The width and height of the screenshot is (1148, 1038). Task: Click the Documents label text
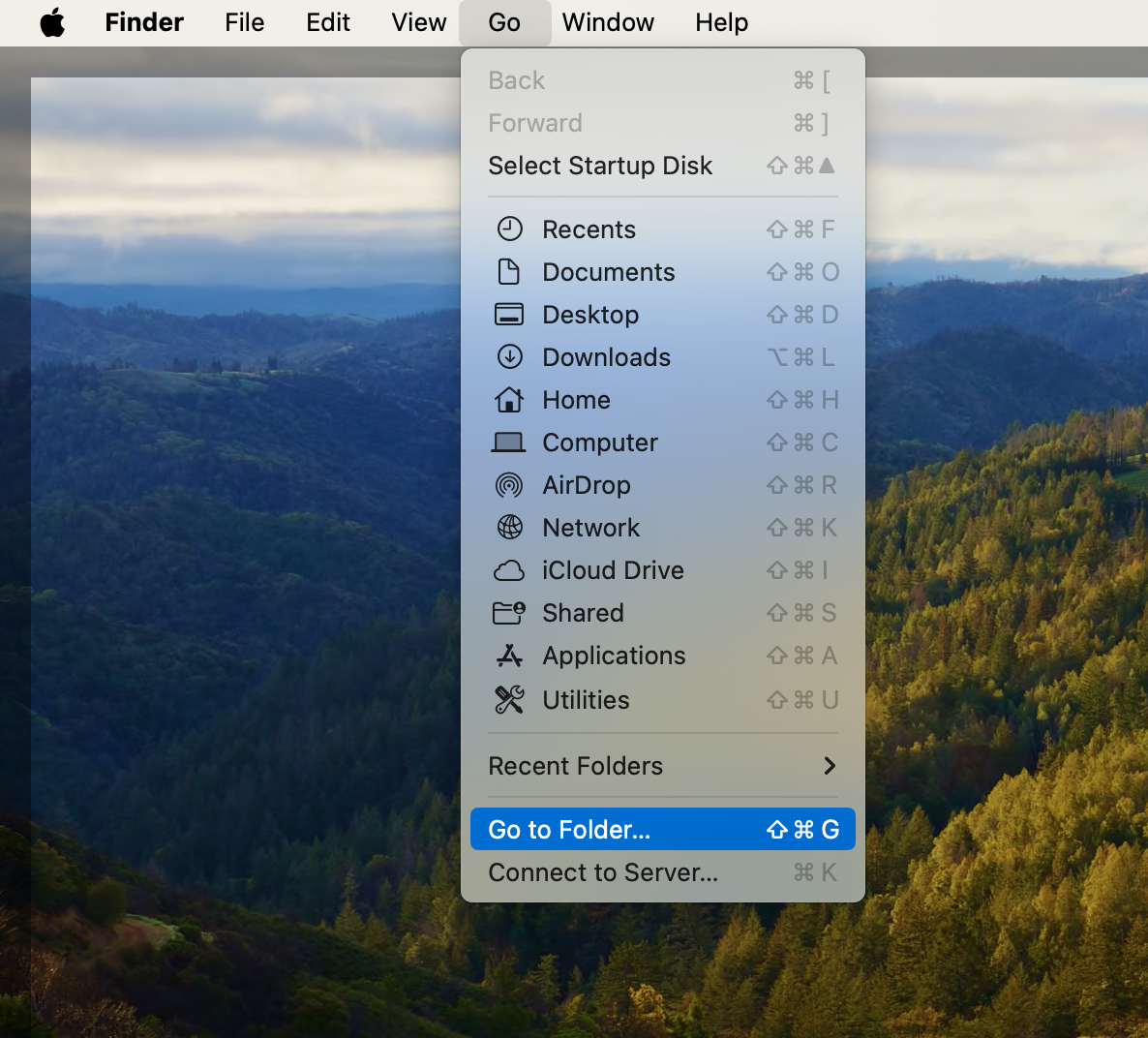click(609, 272)
